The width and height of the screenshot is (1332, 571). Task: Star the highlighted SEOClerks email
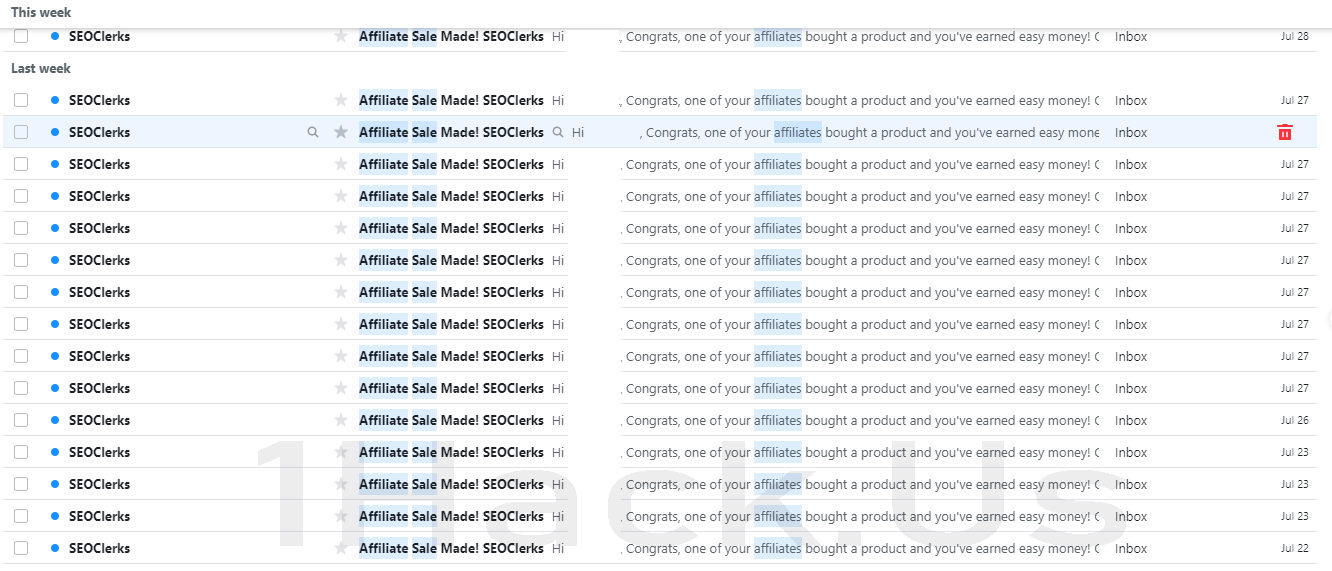click(341, 132)
